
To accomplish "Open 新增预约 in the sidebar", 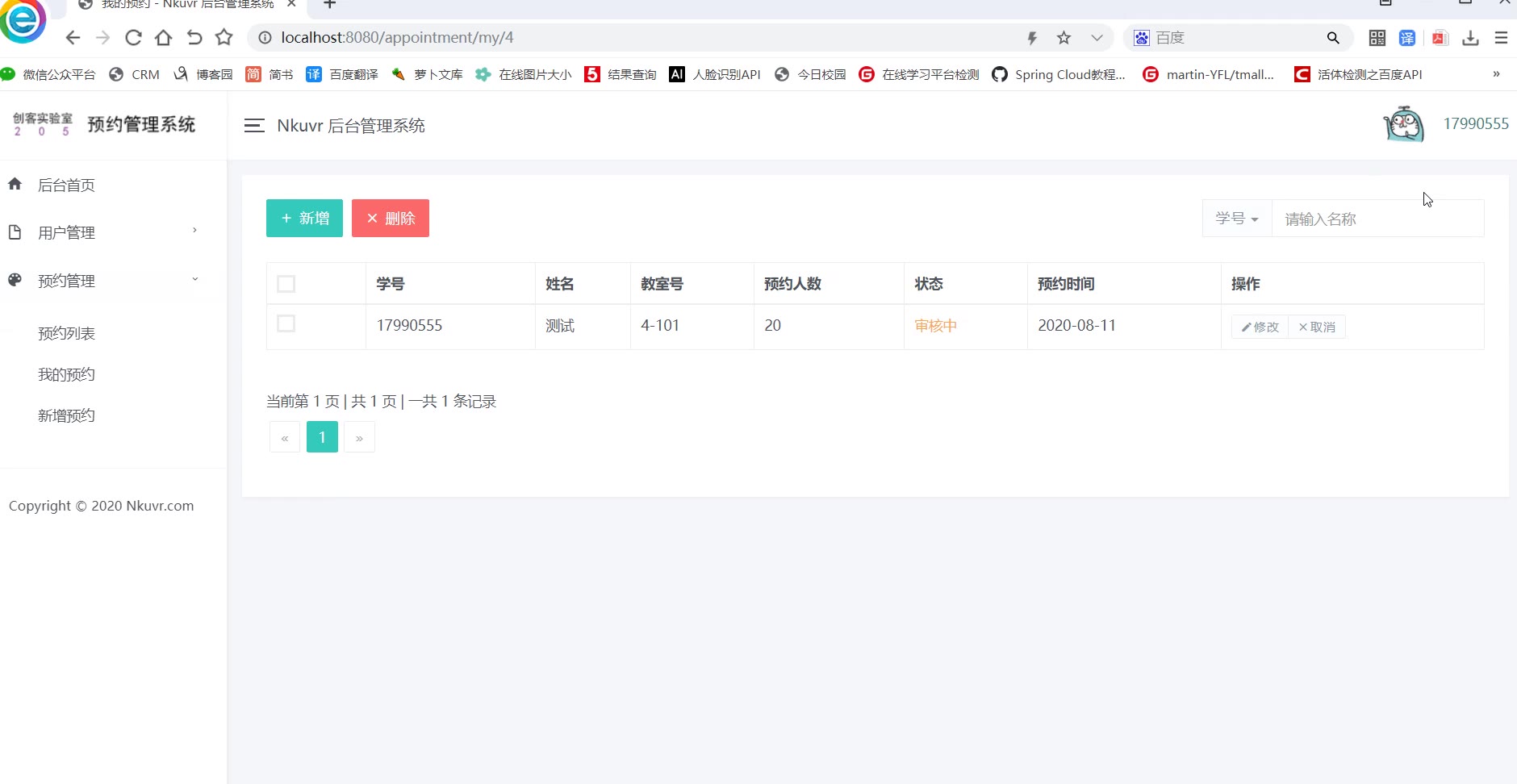I will [x=66, y=415].
